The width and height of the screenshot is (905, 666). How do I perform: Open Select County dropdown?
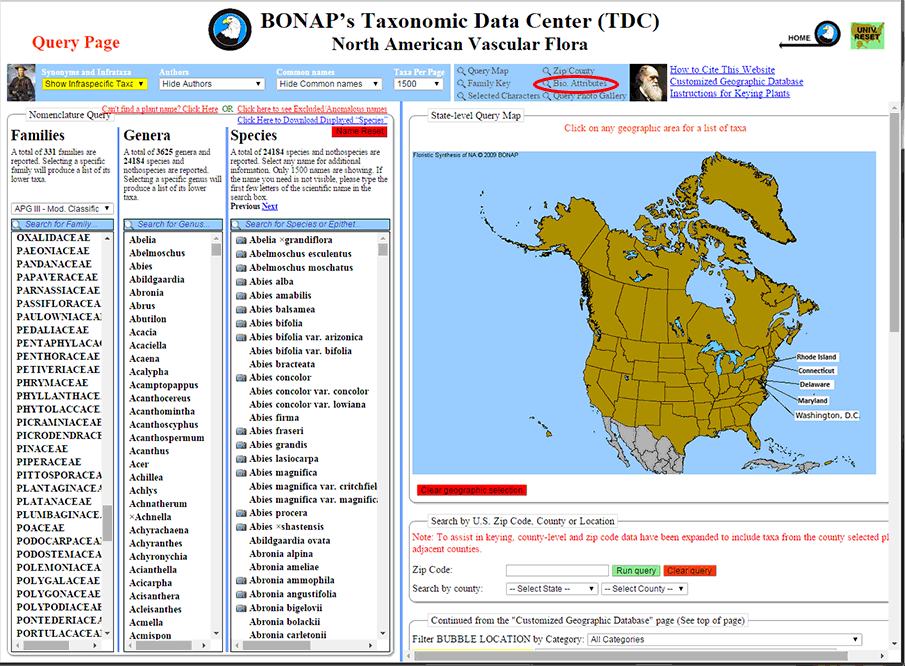point(644,589)
